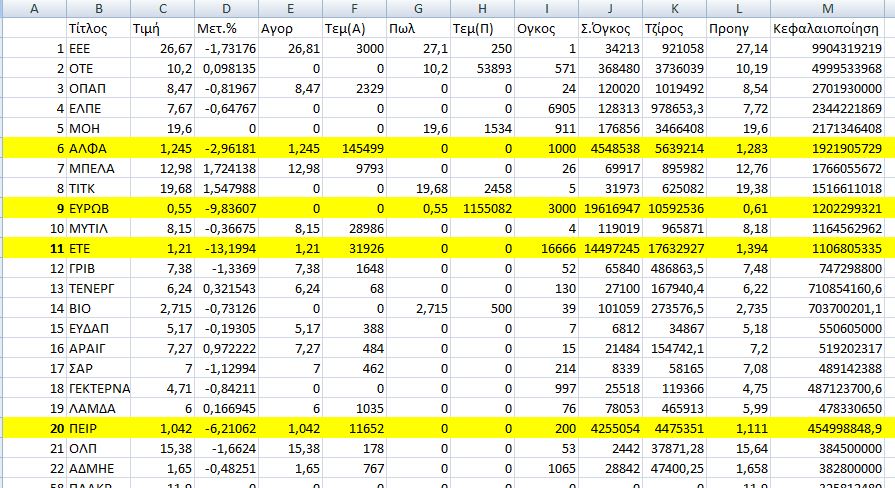This screenshot has width=895, height=488.
Task: Select column L header
Action: pos(739,9)
